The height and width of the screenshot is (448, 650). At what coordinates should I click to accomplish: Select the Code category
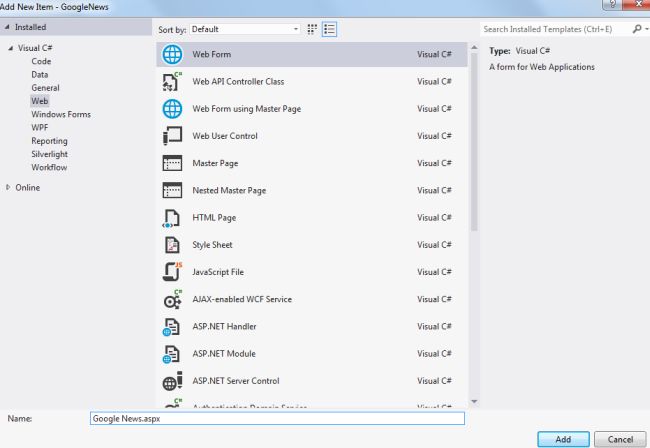[41, 61]
